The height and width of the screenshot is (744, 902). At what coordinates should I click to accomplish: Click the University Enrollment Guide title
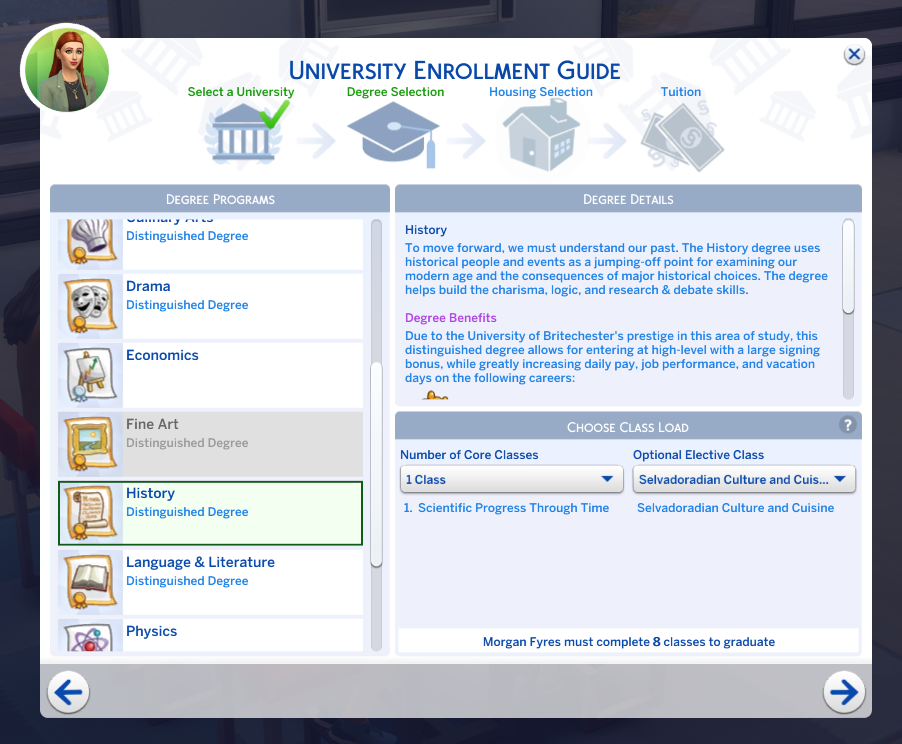pyautogui.click(x=454, y=71)
